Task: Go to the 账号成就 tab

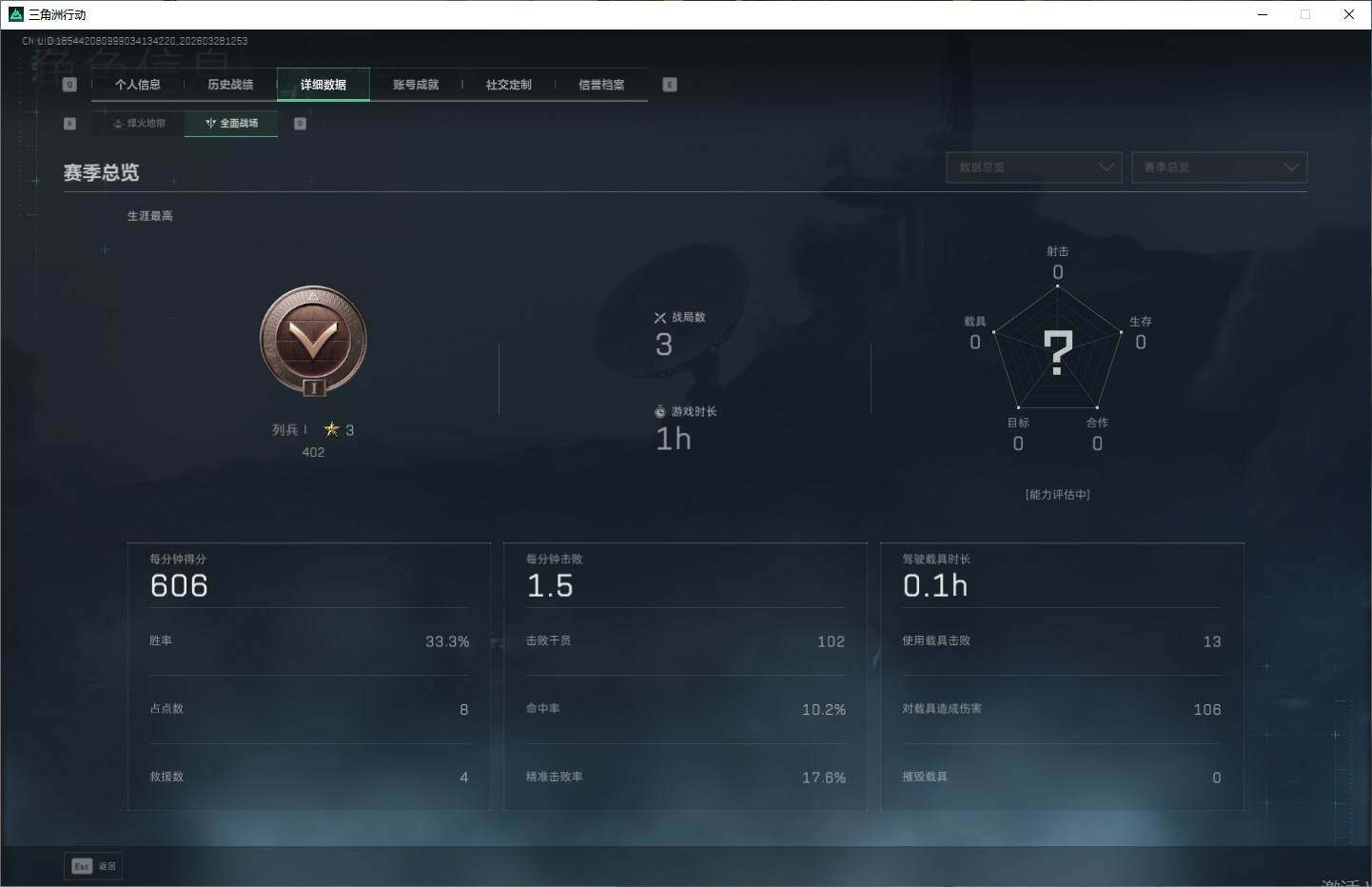Action: [416, 85]
